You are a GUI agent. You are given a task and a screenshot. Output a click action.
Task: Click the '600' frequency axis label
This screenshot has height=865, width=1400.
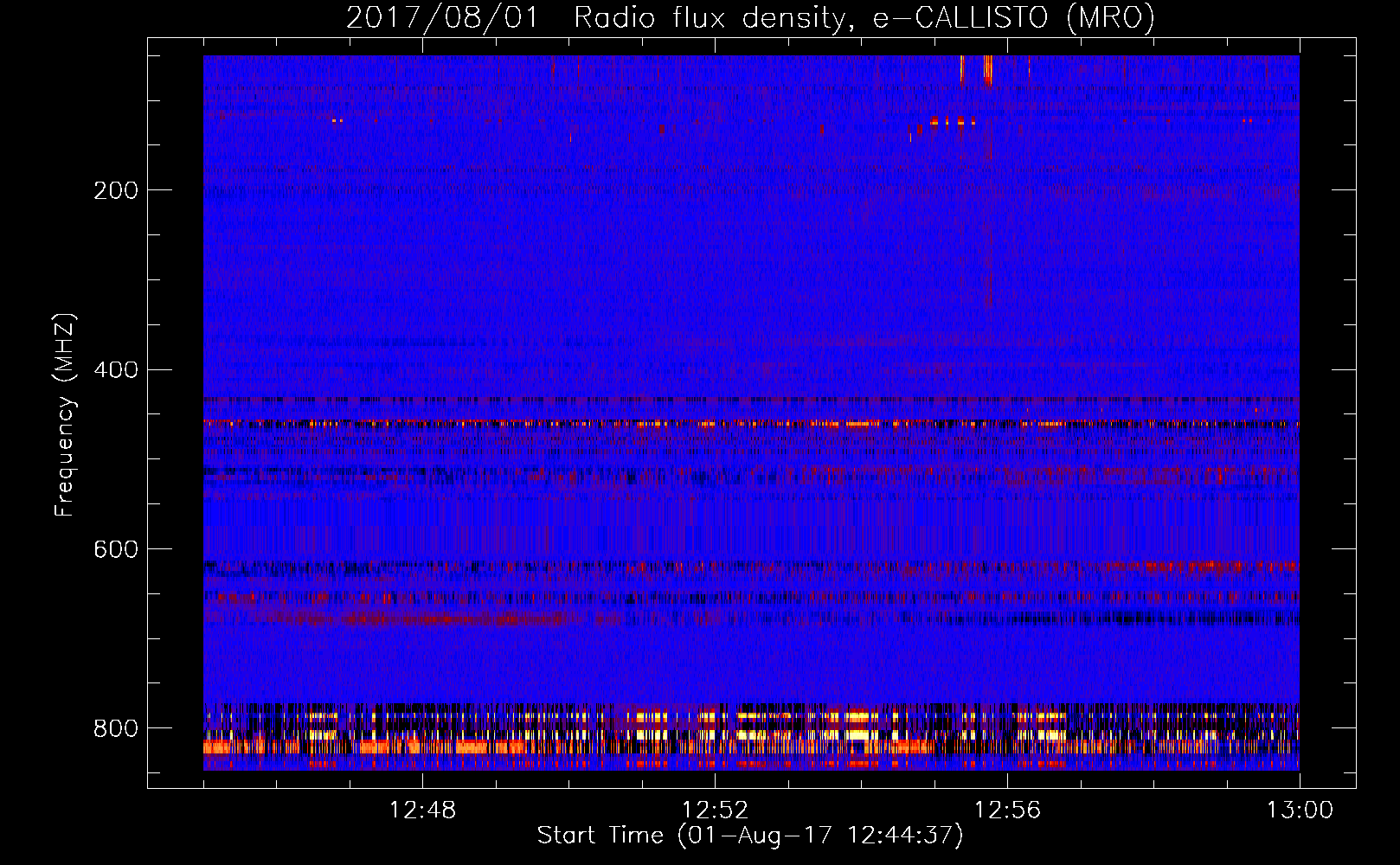116,550
